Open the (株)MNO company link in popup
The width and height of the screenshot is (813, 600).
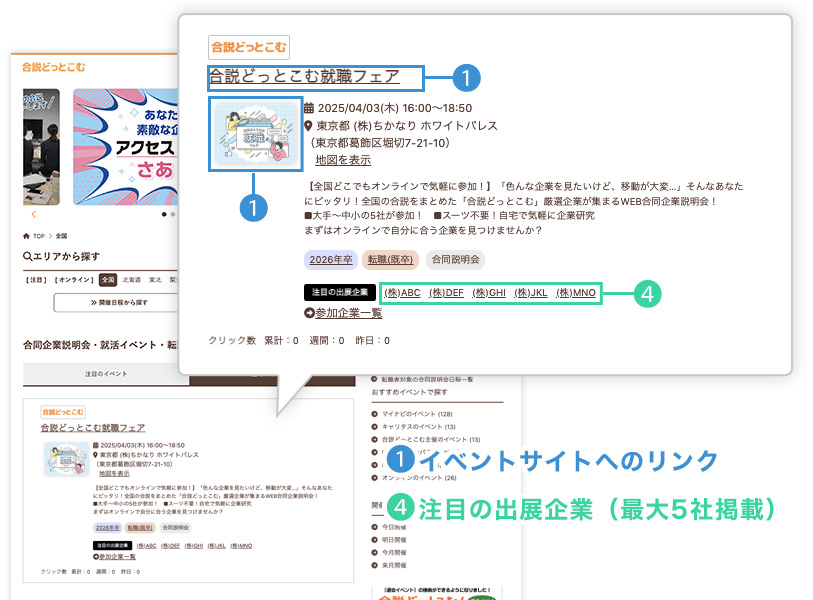(576, 293)
